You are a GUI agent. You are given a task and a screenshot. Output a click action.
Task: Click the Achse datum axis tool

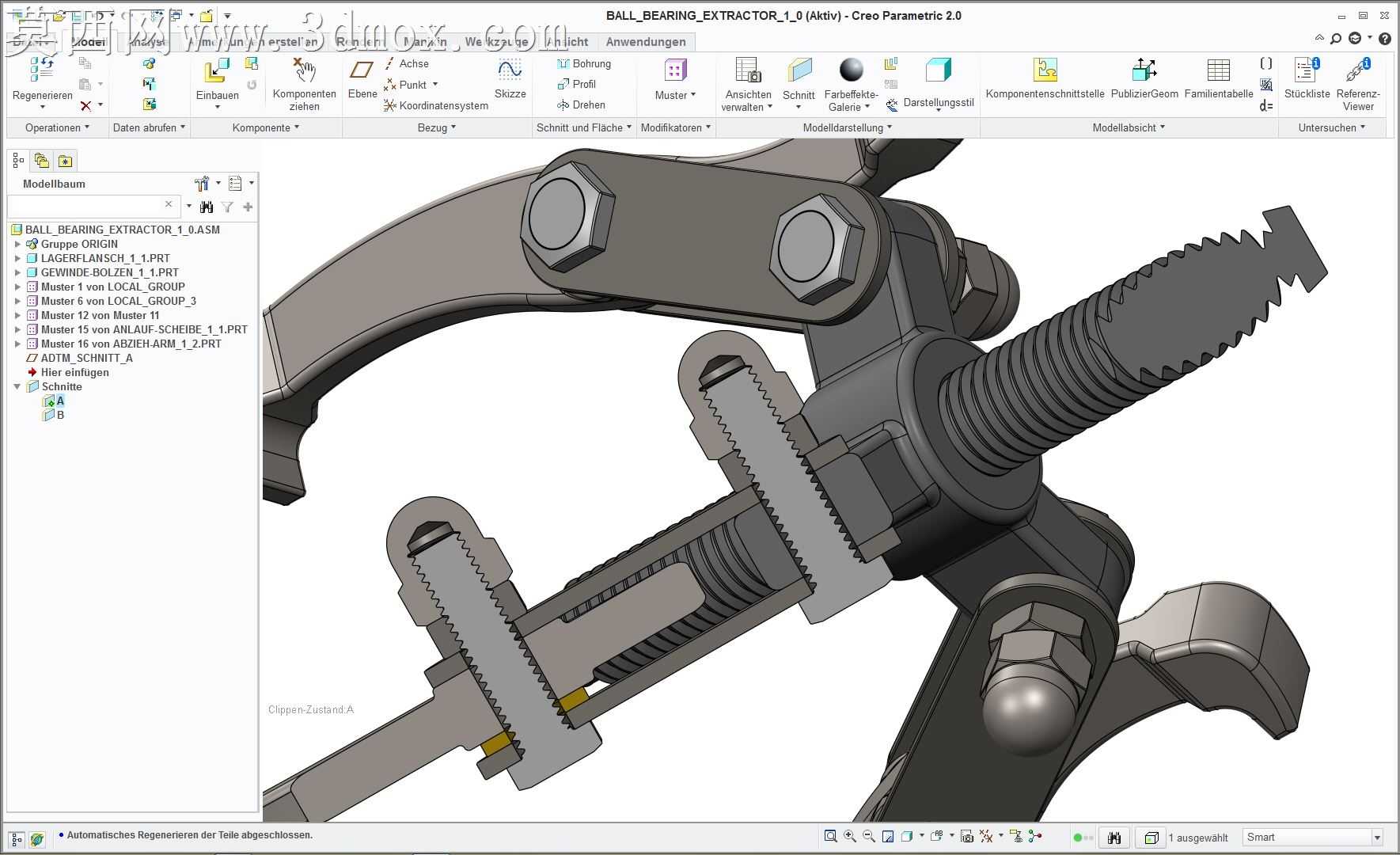(407, 63)
